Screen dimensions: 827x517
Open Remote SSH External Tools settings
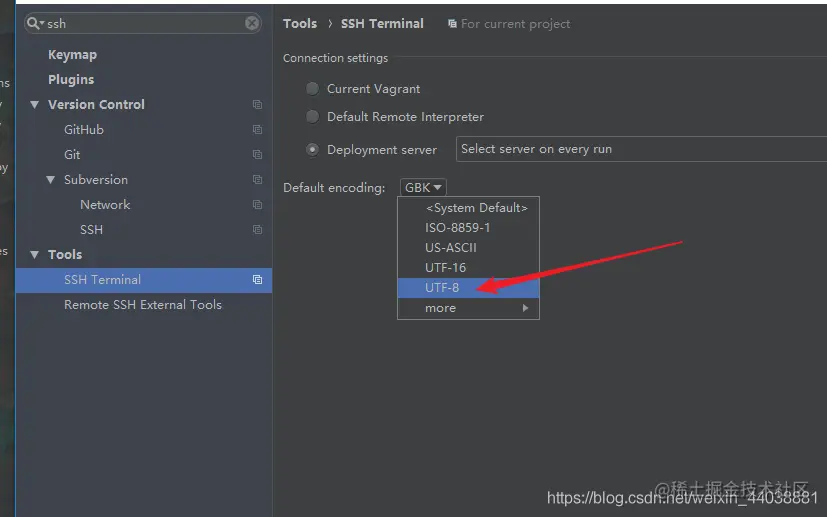pos(142,305)
